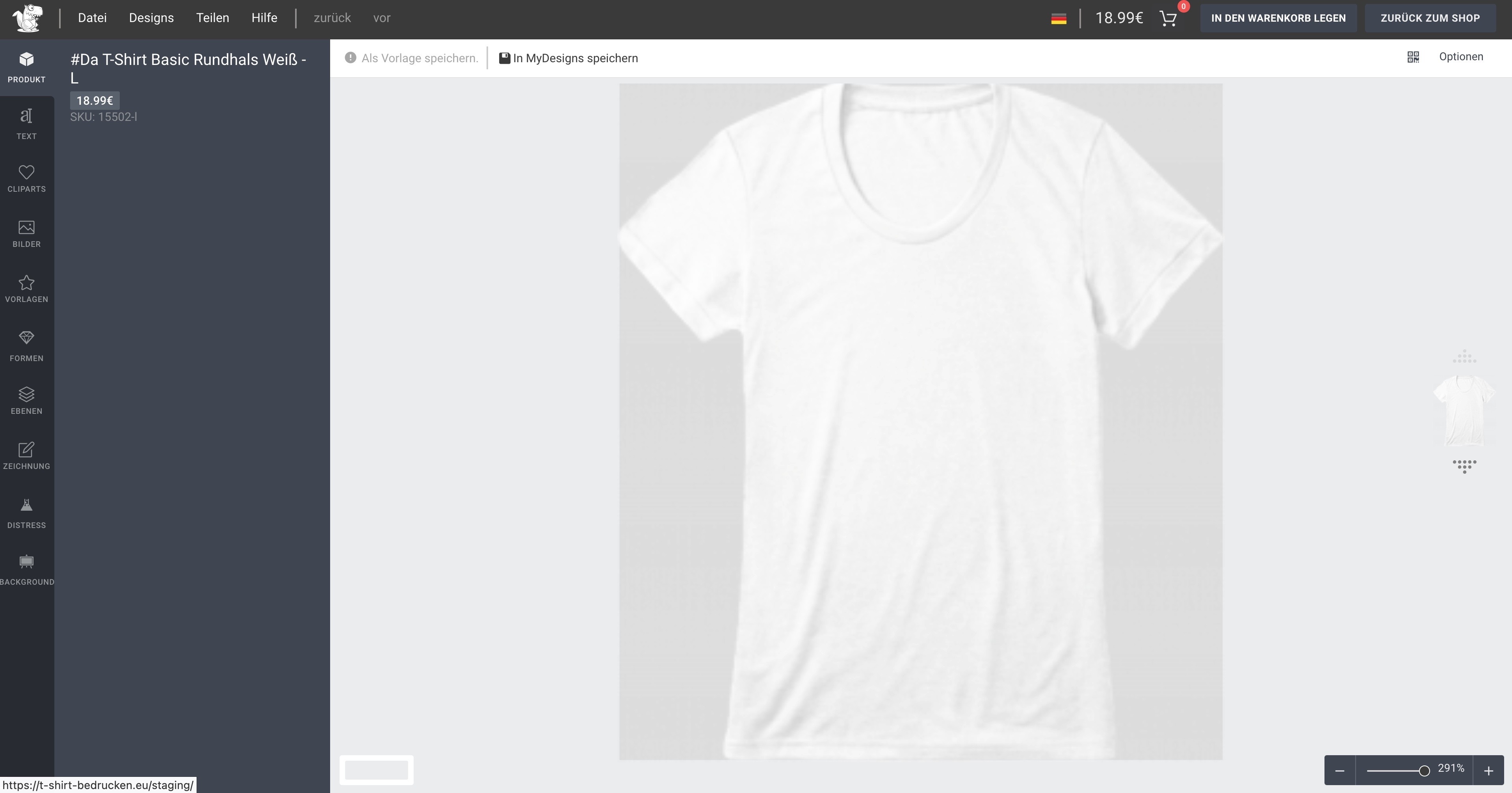Image resolution: width=1512 pixels, height=793 pixels.
Task: Select the T-shirt view thumbnail
Action: [1464, 410]
